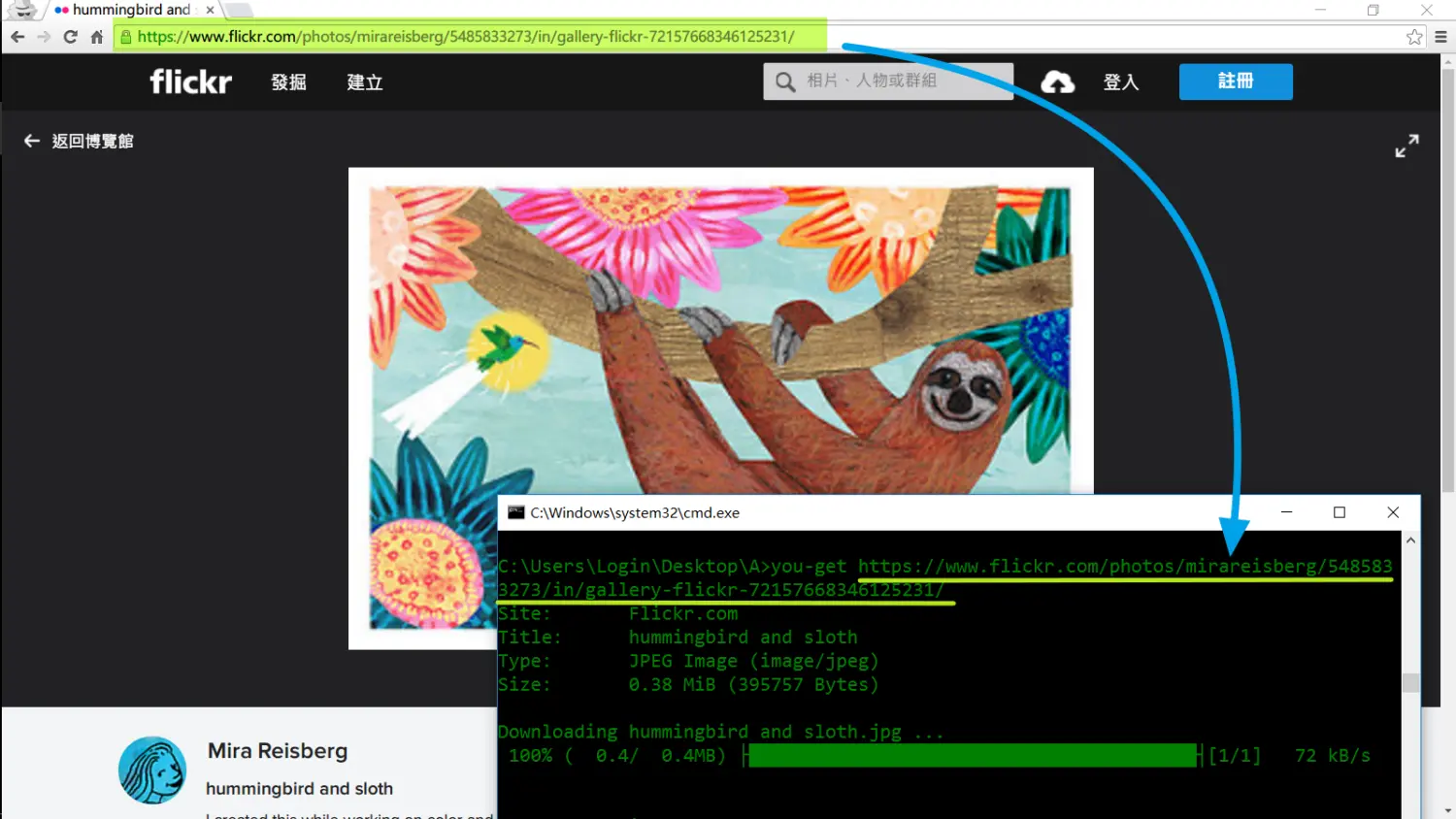
Task: Click the '72 kB/s' speed text
Action: (1333, 755)
